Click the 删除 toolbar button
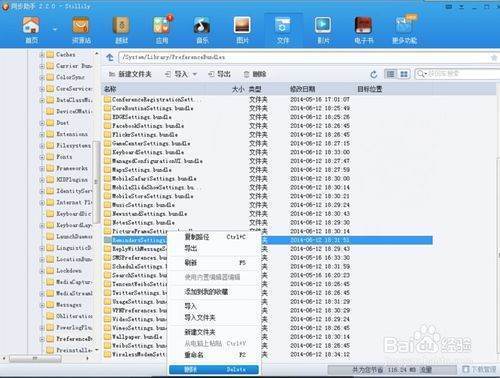500x378 pixels. click(255, 74)
